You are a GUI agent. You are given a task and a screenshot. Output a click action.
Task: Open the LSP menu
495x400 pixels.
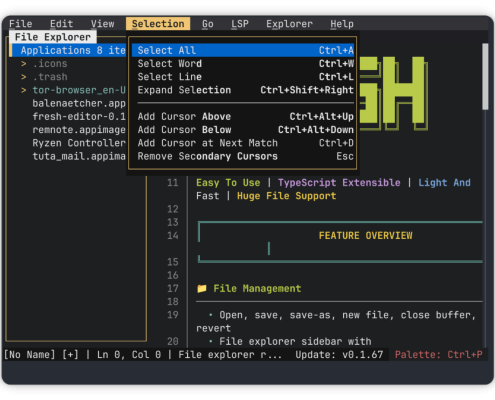240,24
